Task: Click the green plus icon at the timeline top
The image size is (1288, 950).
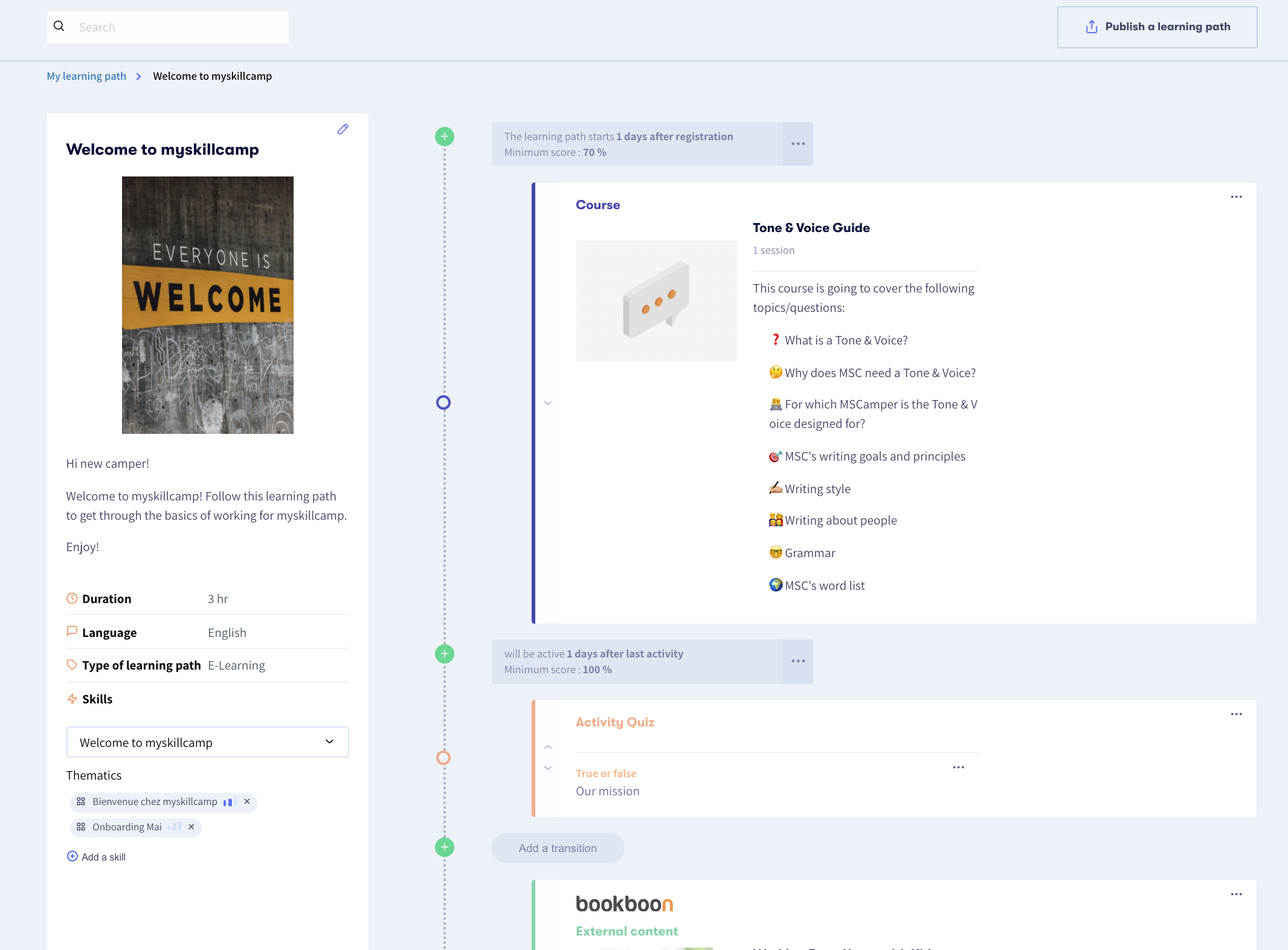Action: coord(444,136)
